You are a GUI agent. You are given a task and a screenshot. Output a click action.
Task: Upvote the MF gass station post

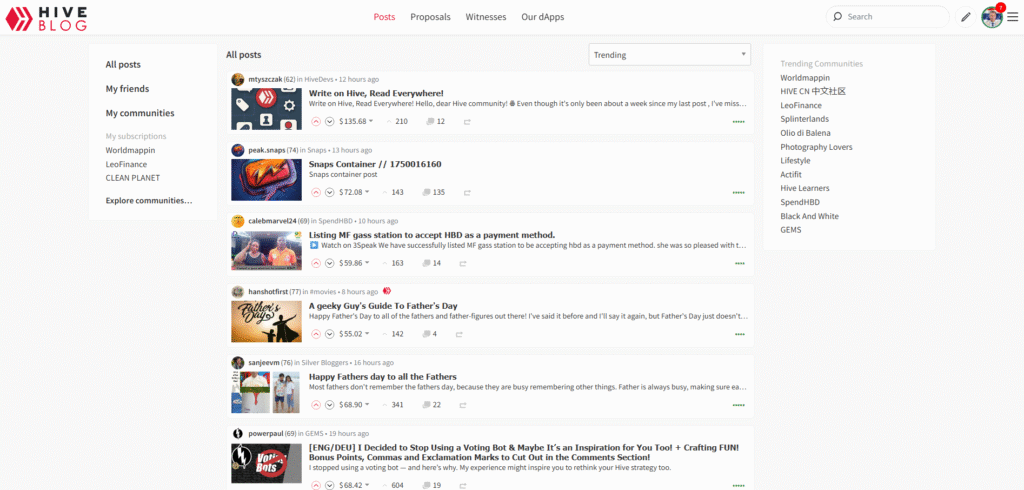(316, 263)
